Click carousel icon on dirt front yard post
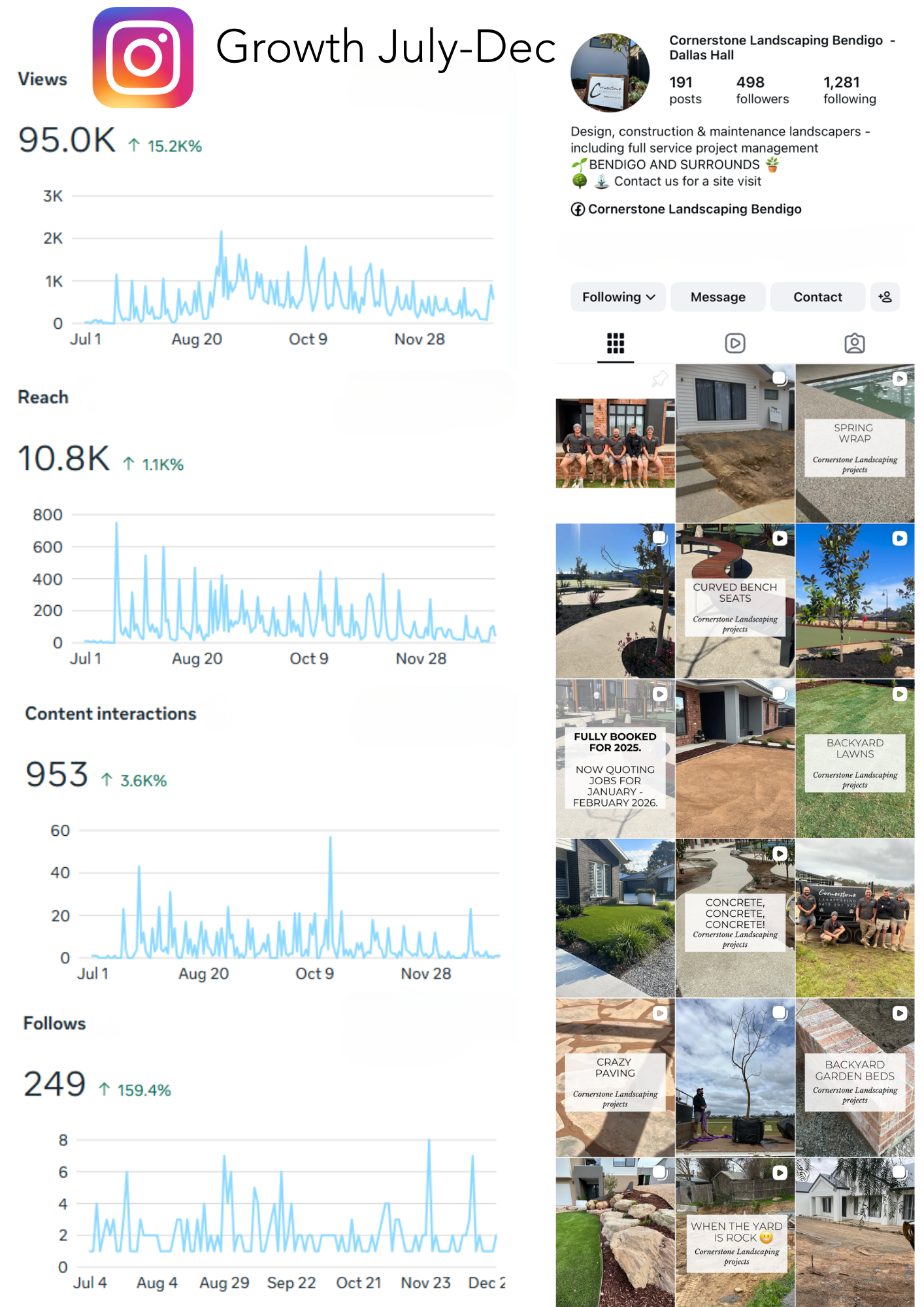 click(780, 378)
